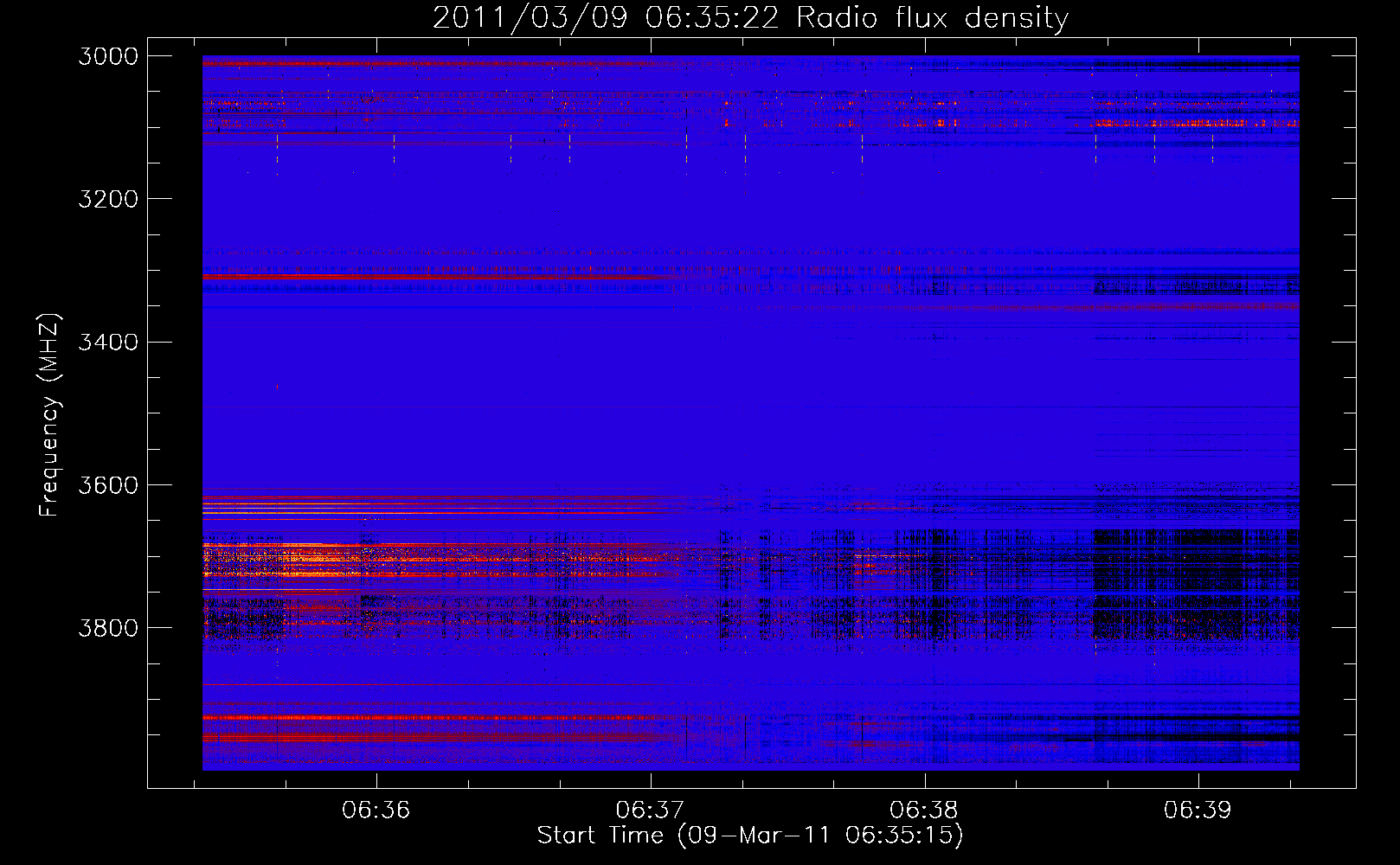
Task: Click the 'Start Time (09-Mar-11 06:35:15)' axis title
Action: [750, 836]
